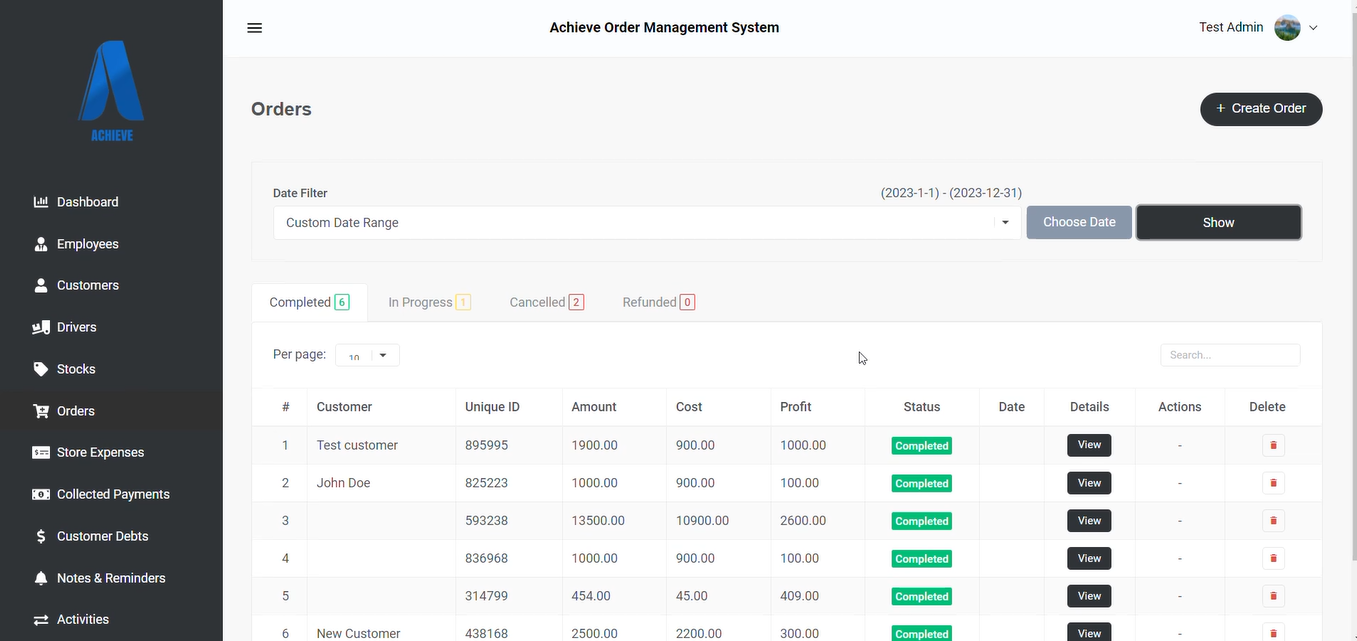Click the Stocks tag icon
Viewport: 1357px width, 641px height.
click(41, 369)
